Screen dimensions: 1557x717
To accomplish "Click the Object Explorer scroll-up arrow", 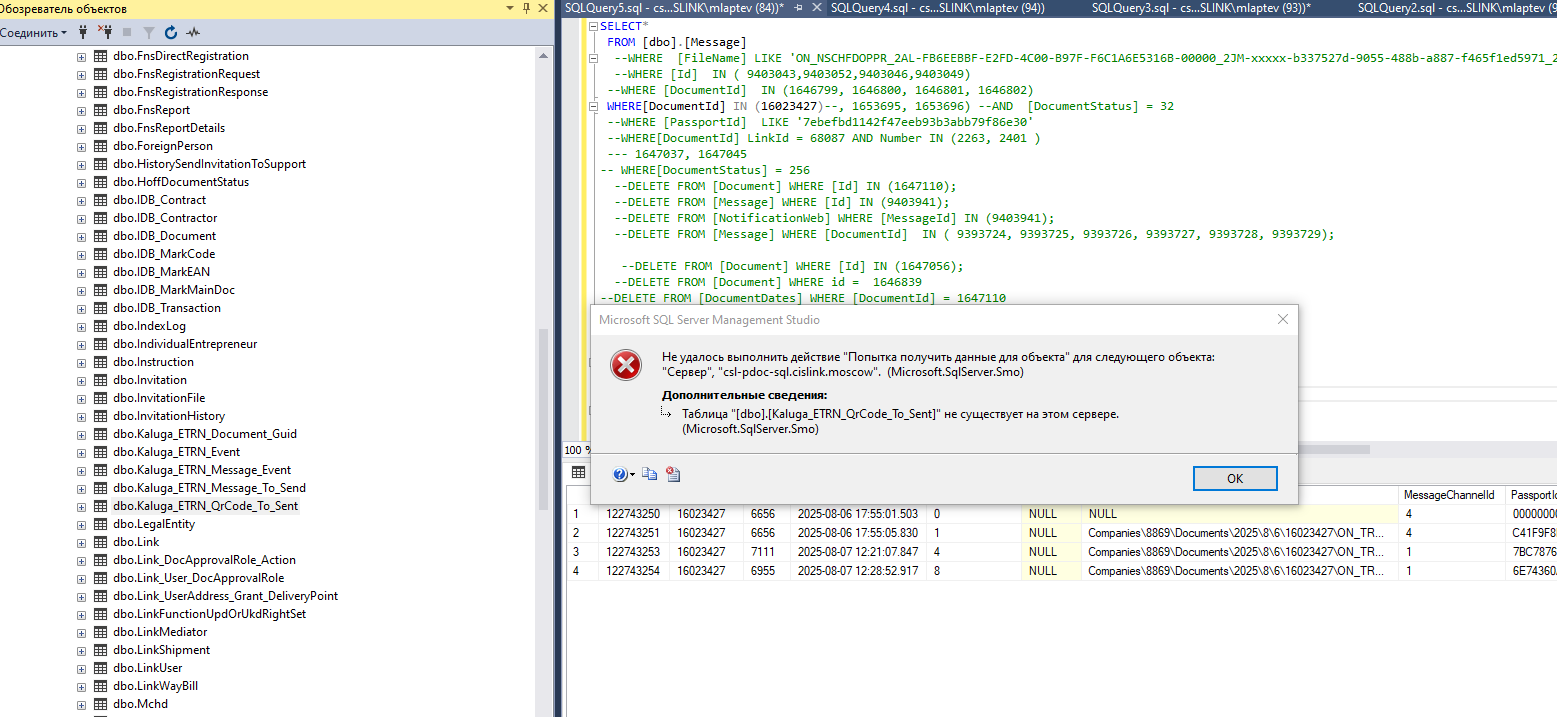I will coord(544,55).
